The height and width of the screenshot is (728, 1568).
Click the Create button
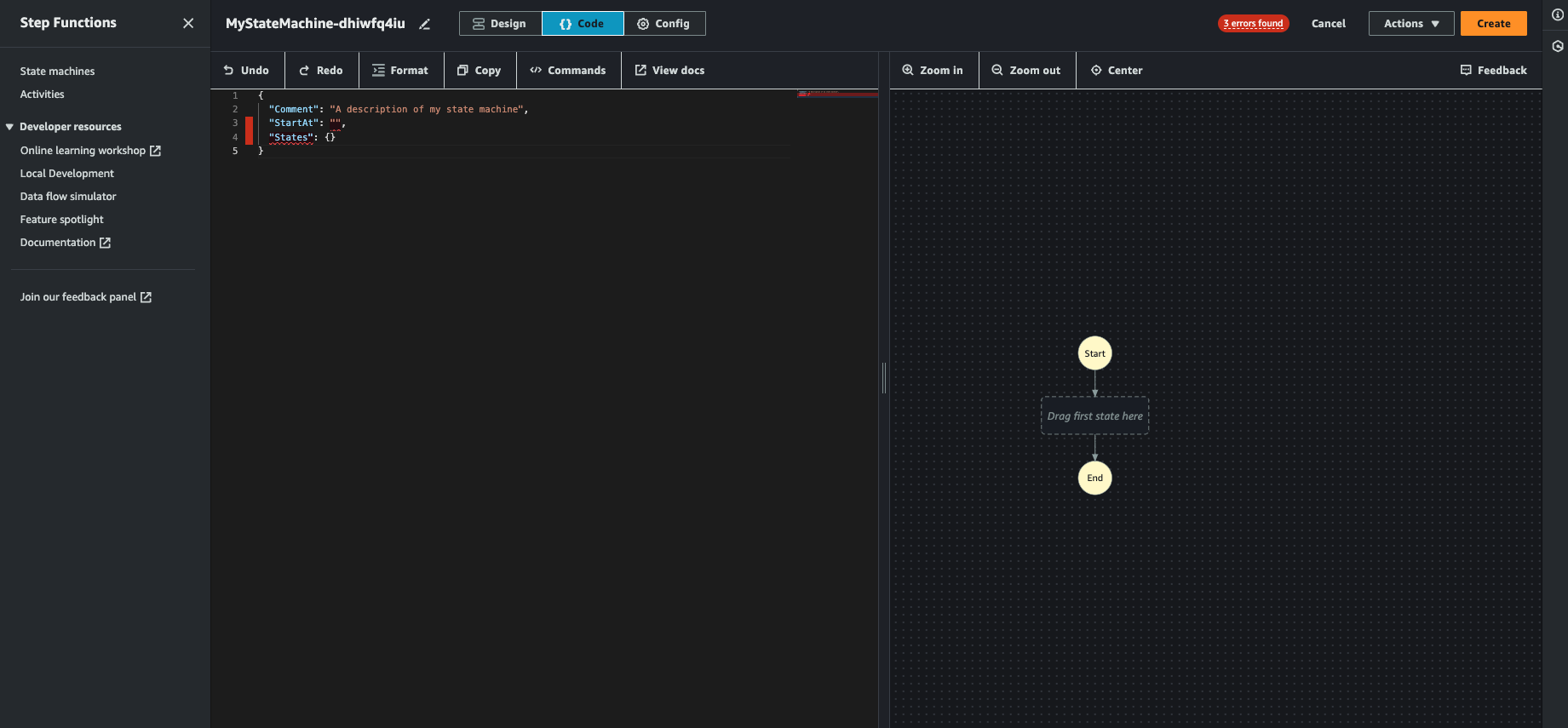(x=1494, y=24)
